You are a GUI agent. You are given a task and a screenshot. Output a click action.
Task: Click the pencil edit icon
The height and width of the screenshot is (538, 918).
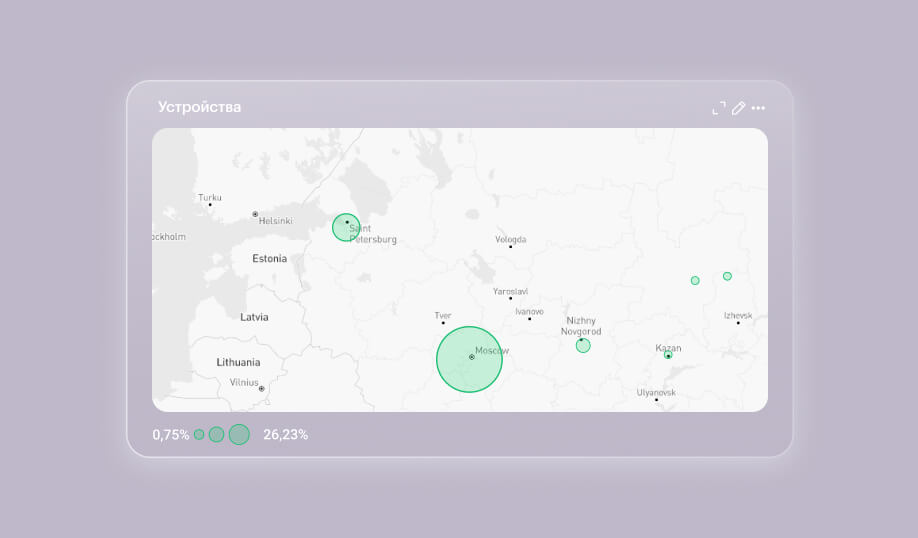click(739, 108)
